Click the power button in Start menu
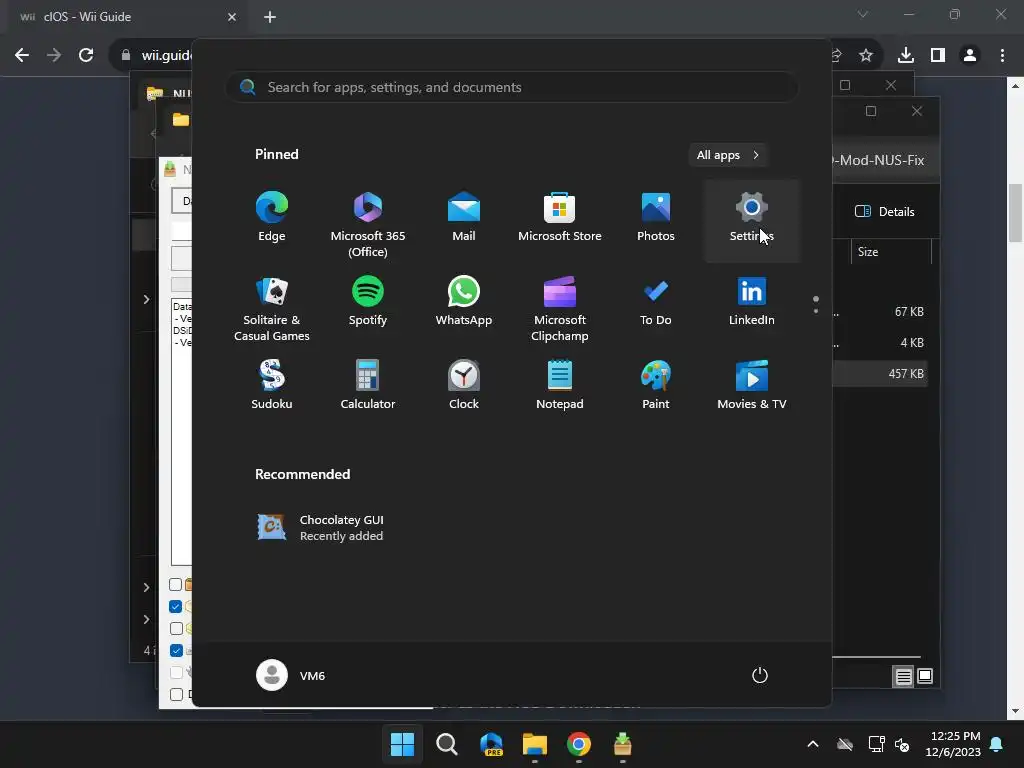Screen dimensions: 1024x768 click(760, 675)
